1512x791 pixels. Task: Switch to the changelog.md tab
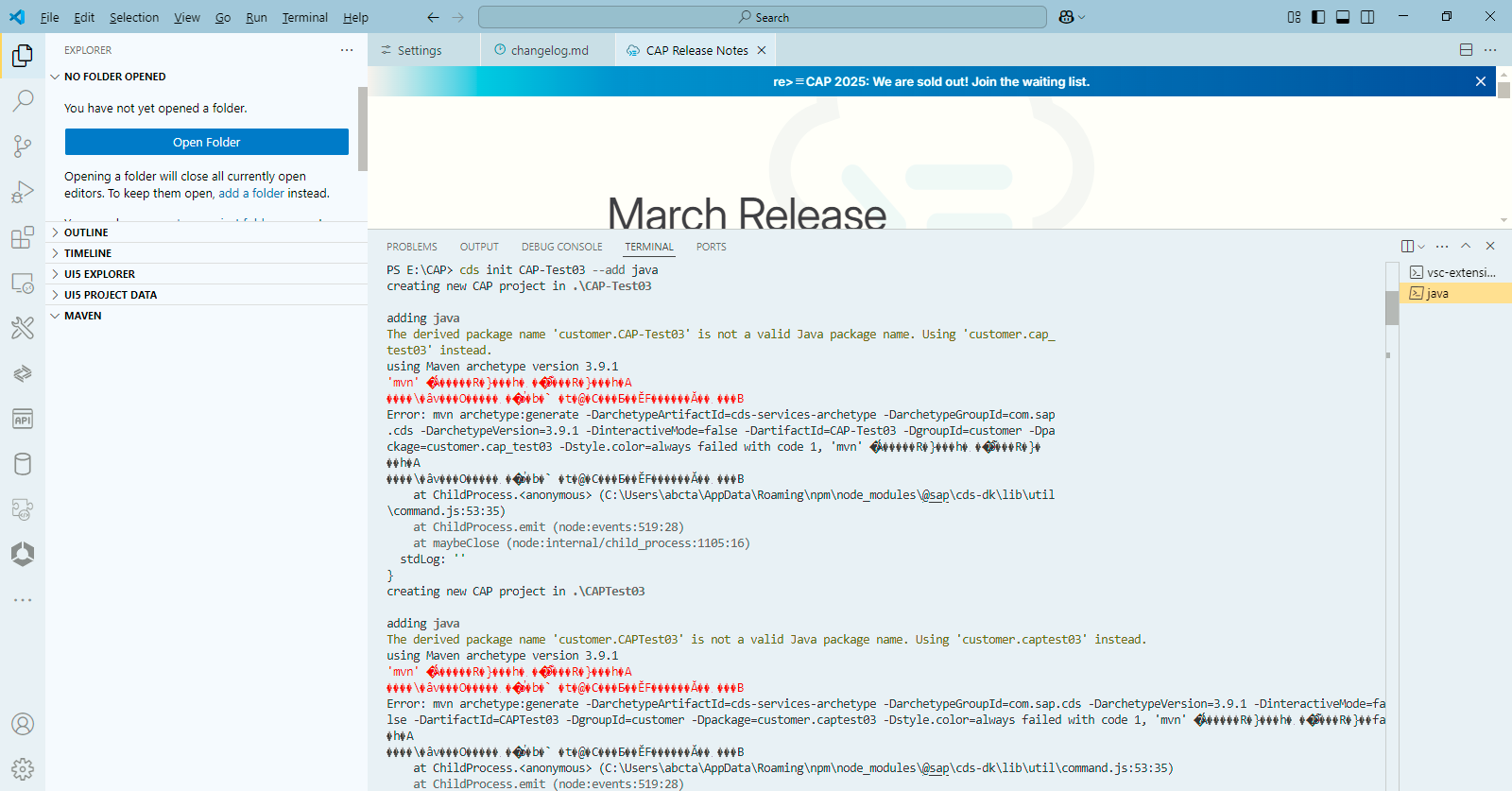coord(547,50)
